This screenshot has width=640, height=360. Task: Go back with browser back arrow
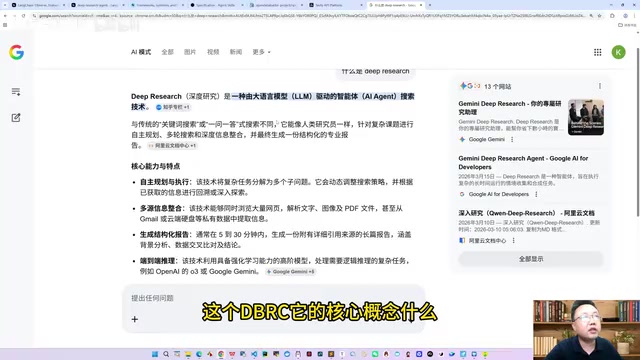coord(5,16)
